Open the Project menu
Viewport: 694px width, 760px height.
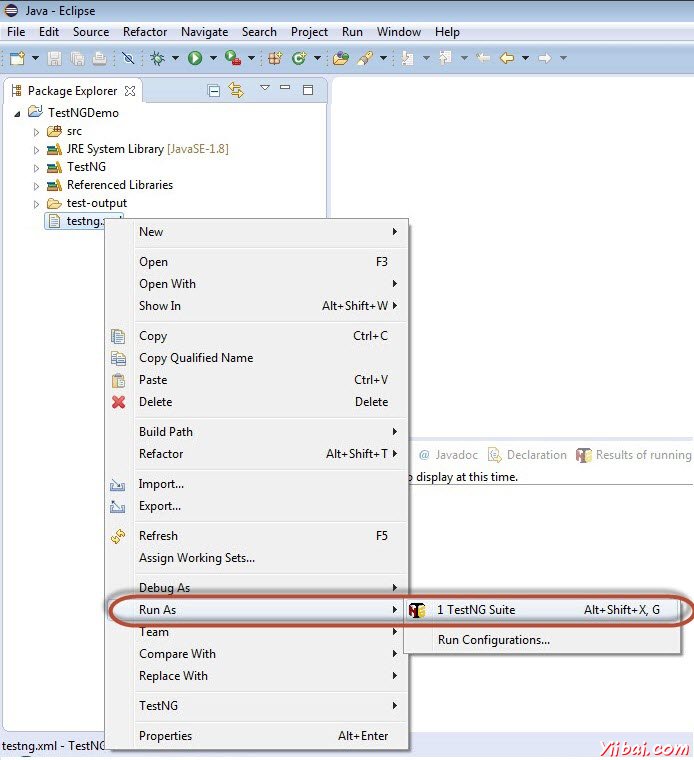(309, 32)
